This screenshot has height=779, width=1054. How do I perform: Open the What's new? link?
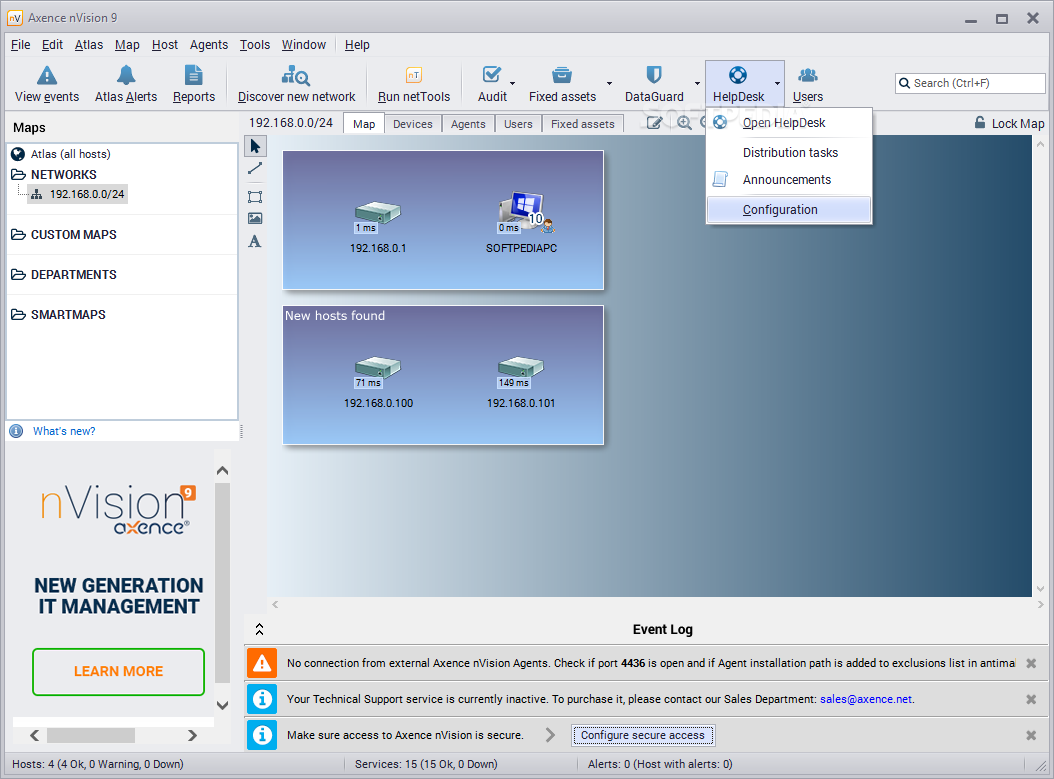pyautogui.click(x=64, y=432)
